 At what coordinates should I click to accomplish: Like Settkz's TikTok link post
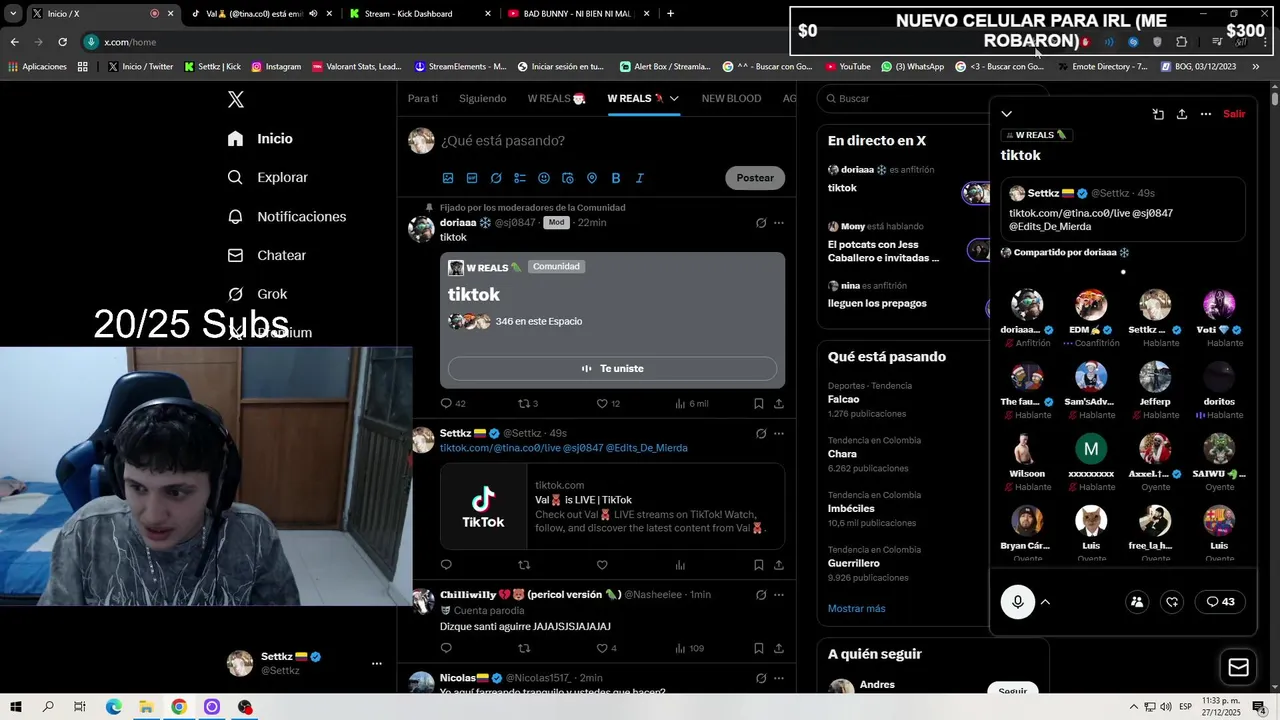[x=602, y=565]
